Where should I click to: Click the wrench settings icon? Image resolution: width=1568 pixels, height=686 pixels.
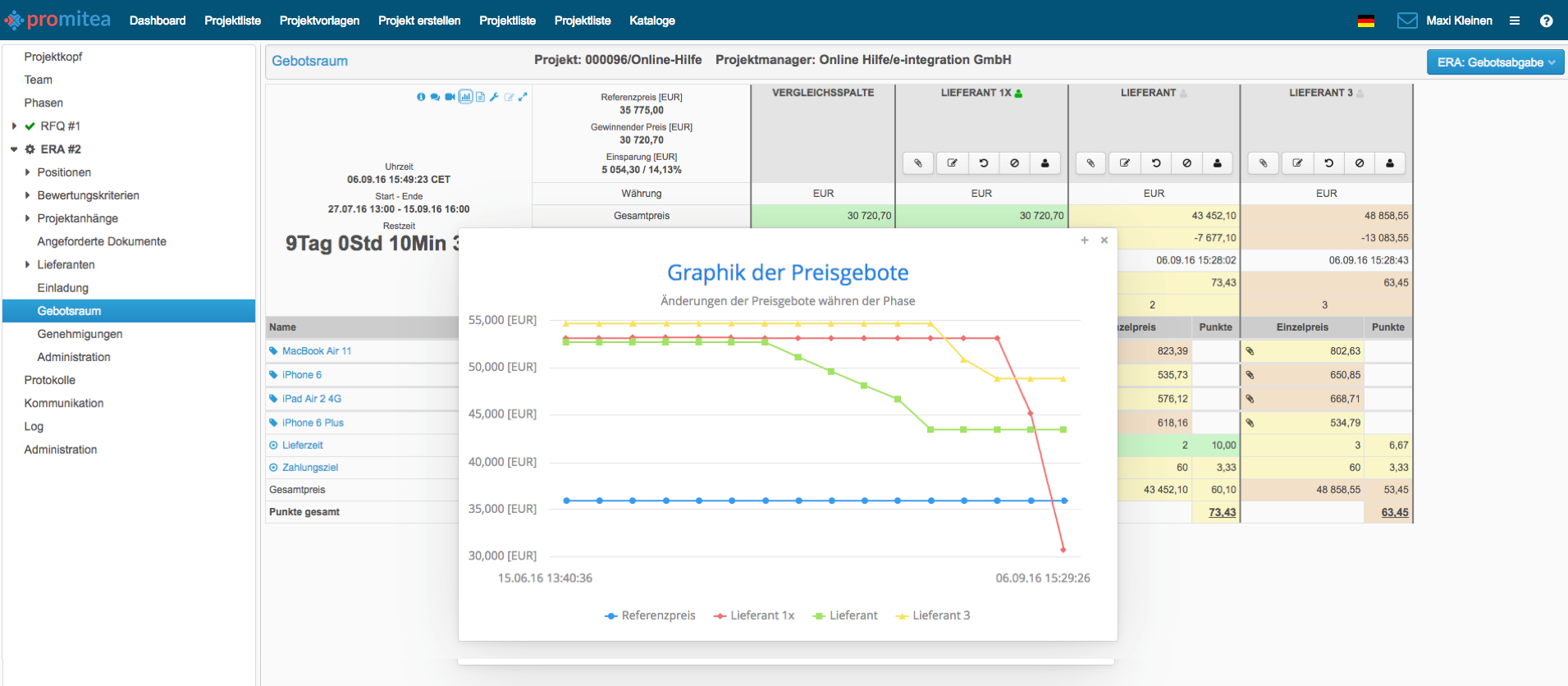coord(494,97)
